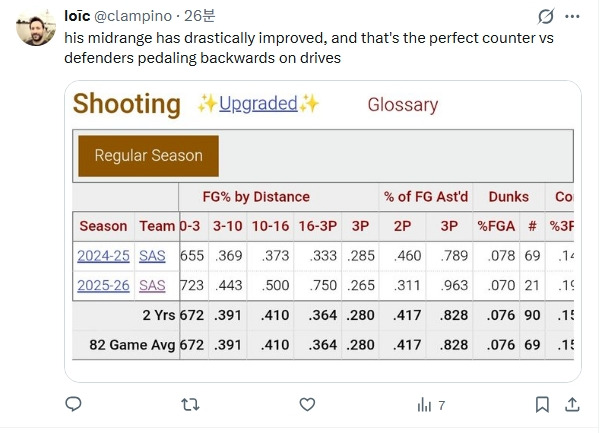Click the Upgraded link beside Shooting

tap(258, 103)
